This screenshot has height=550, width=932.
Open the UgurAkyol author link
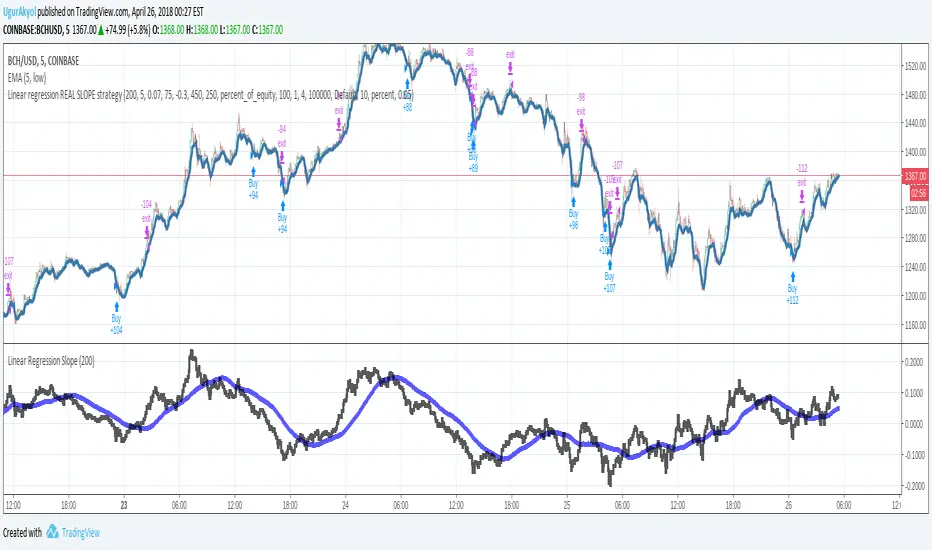19,11
